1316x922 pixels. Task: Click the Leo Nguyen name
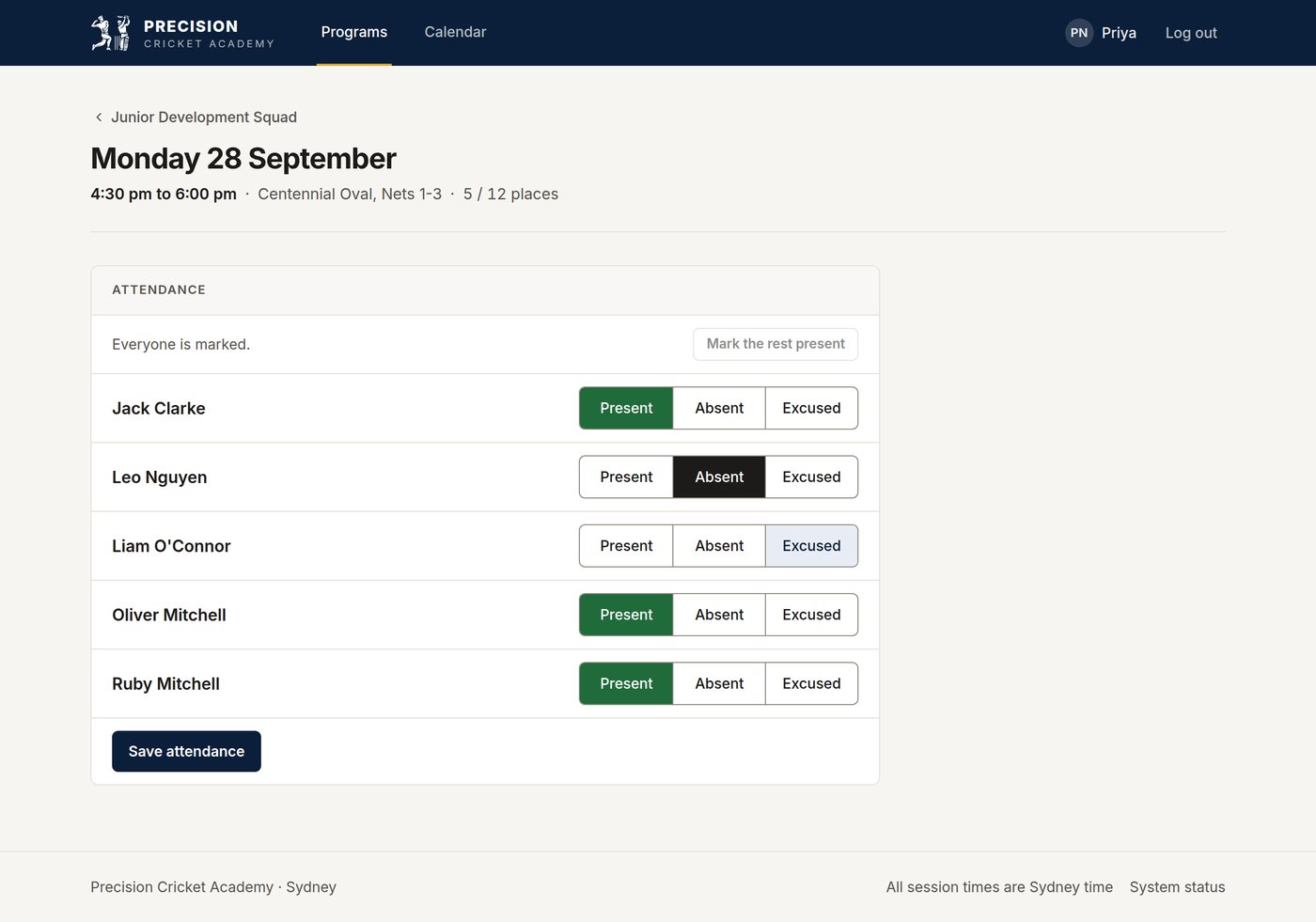(x=160, y=477)
